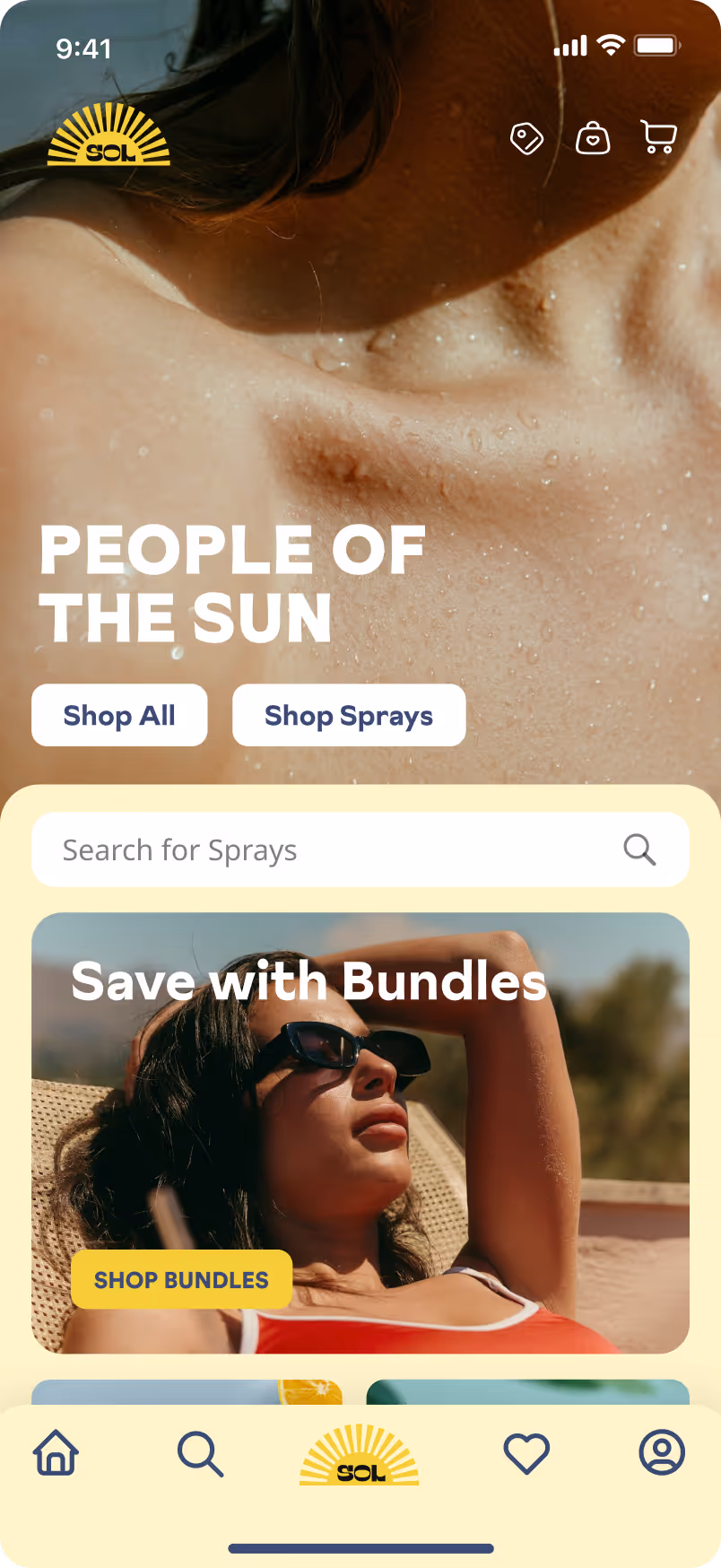Image resolution: width=721 pixels, height=1568 pixels.
Task: Tap the SHOP BUNDLES button
Action: [x=181, y=1279]
